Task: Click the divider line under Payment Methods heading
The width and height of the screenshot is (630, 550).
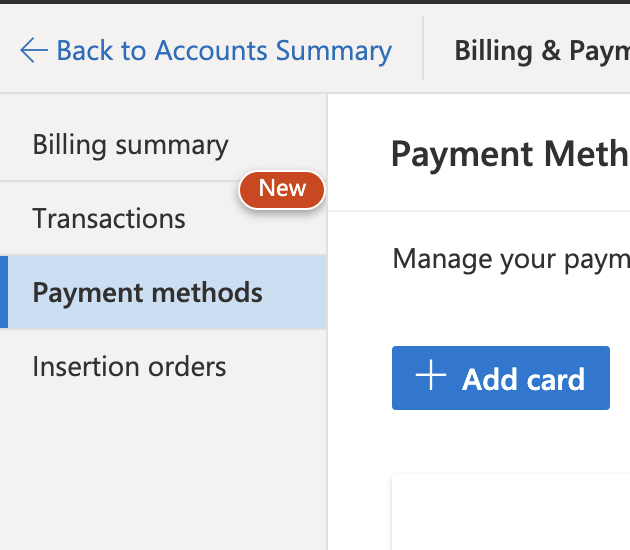Action: point(479,211)
